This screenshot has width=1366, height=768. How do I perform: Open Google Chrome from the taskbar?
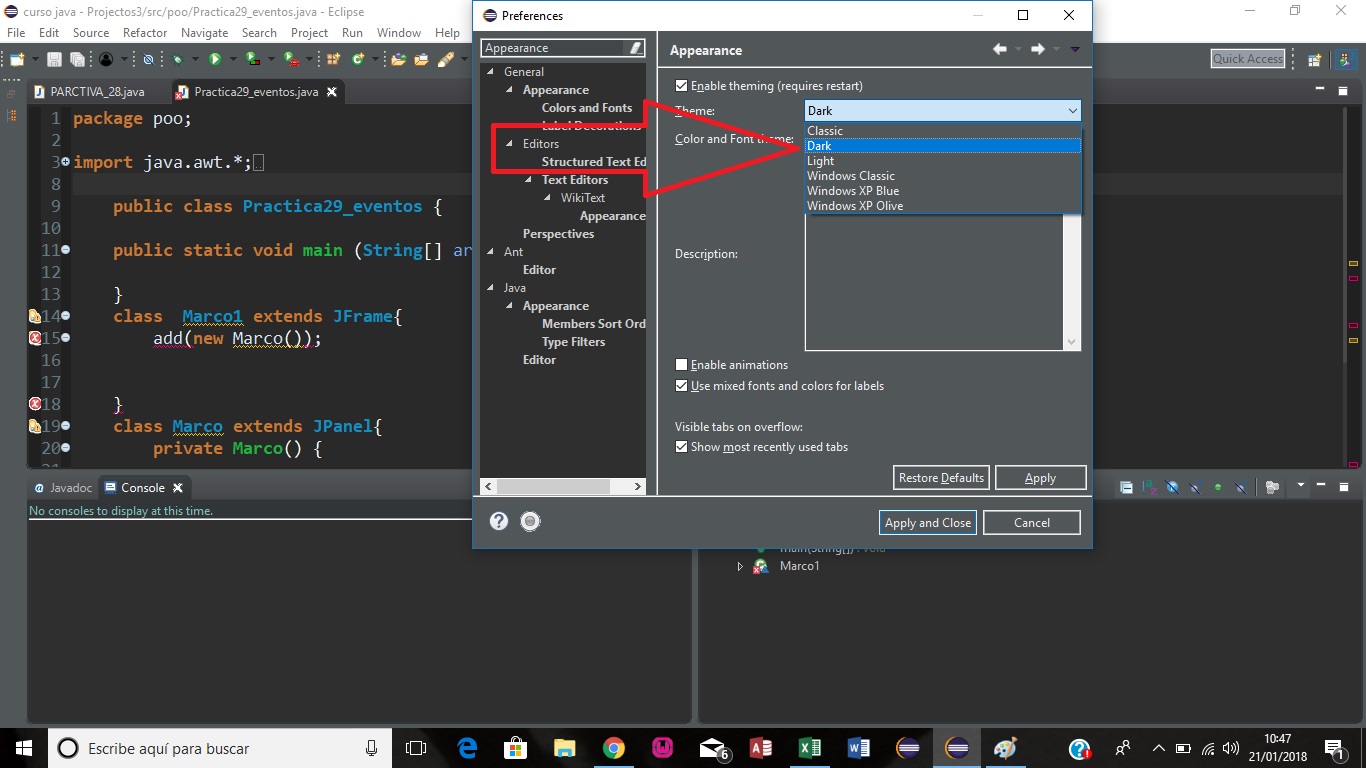(x=613, y=747)
